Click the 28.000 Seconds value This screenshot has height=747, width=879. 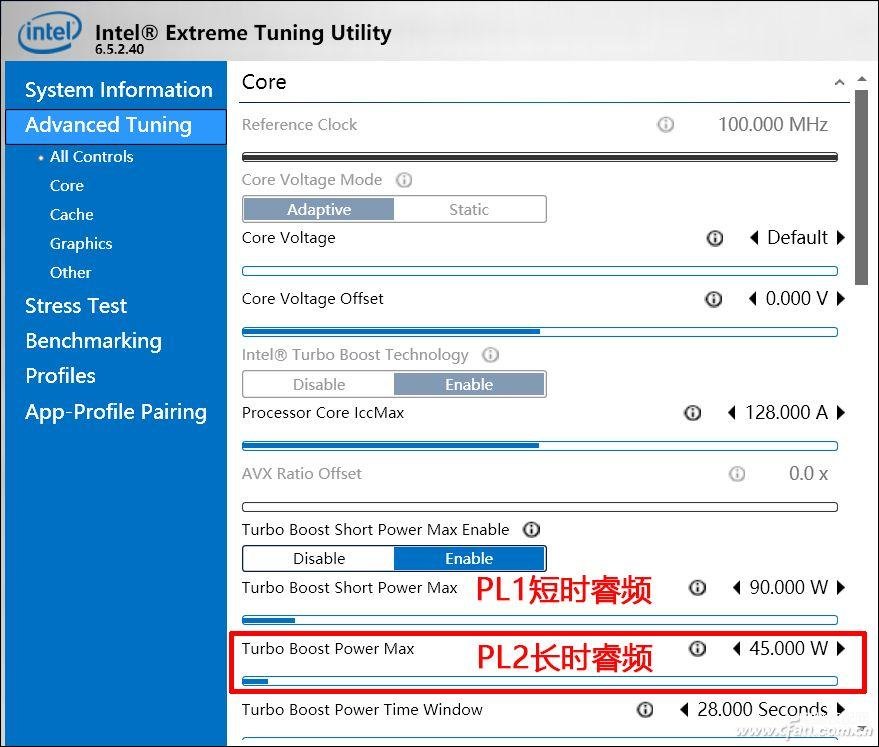[x=762, y=710]
